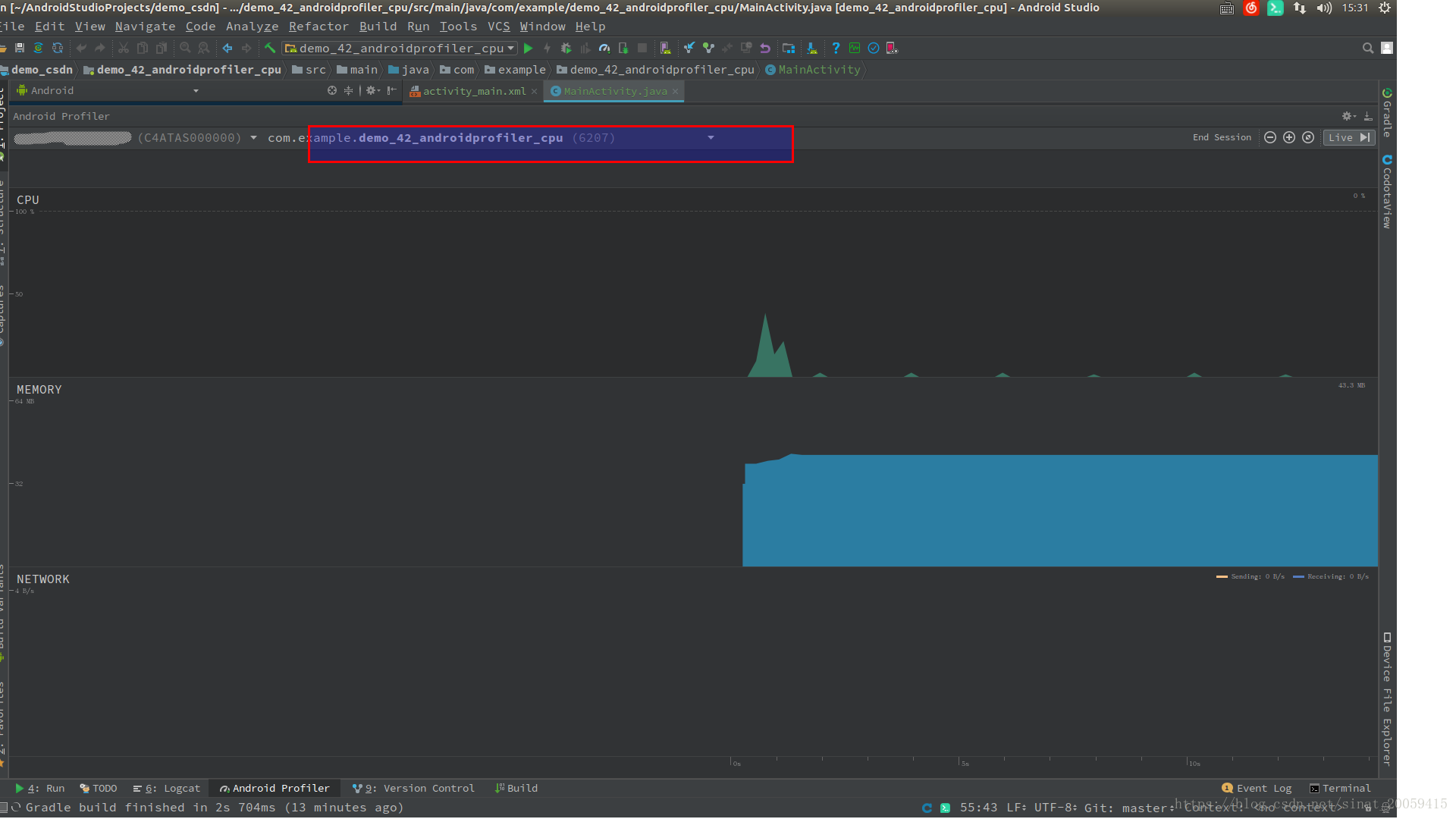Image resolution: width=1456 pixels, height=819 pixels.
Task: Open the Android Profiler settings gear
Action: [1348, 116]
